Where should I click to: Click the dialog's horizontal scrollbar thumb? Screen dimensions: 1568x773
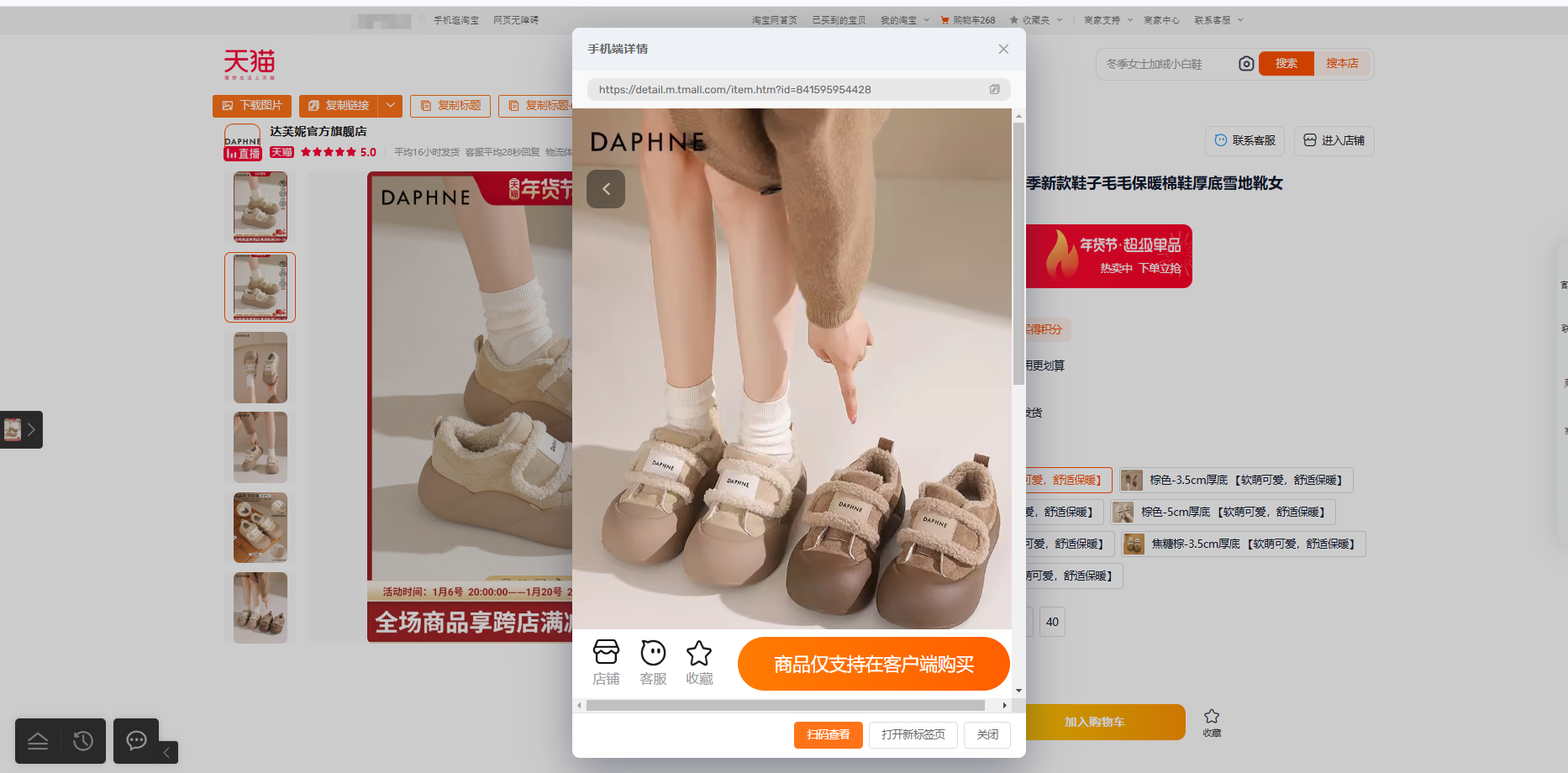(x=786, y=706)
